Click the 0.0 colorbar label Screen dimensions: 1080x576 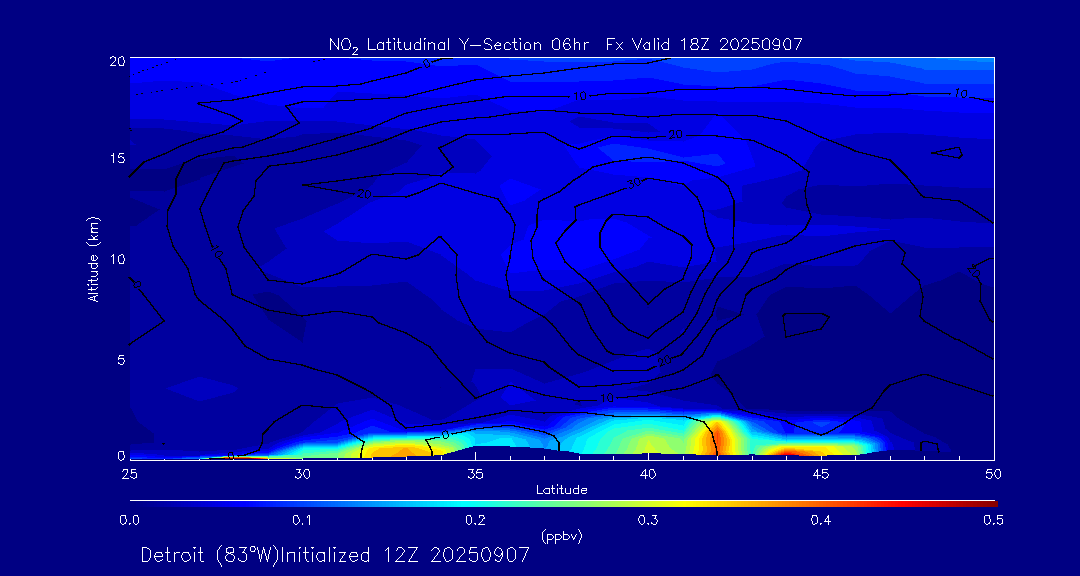tap(129, 520)
